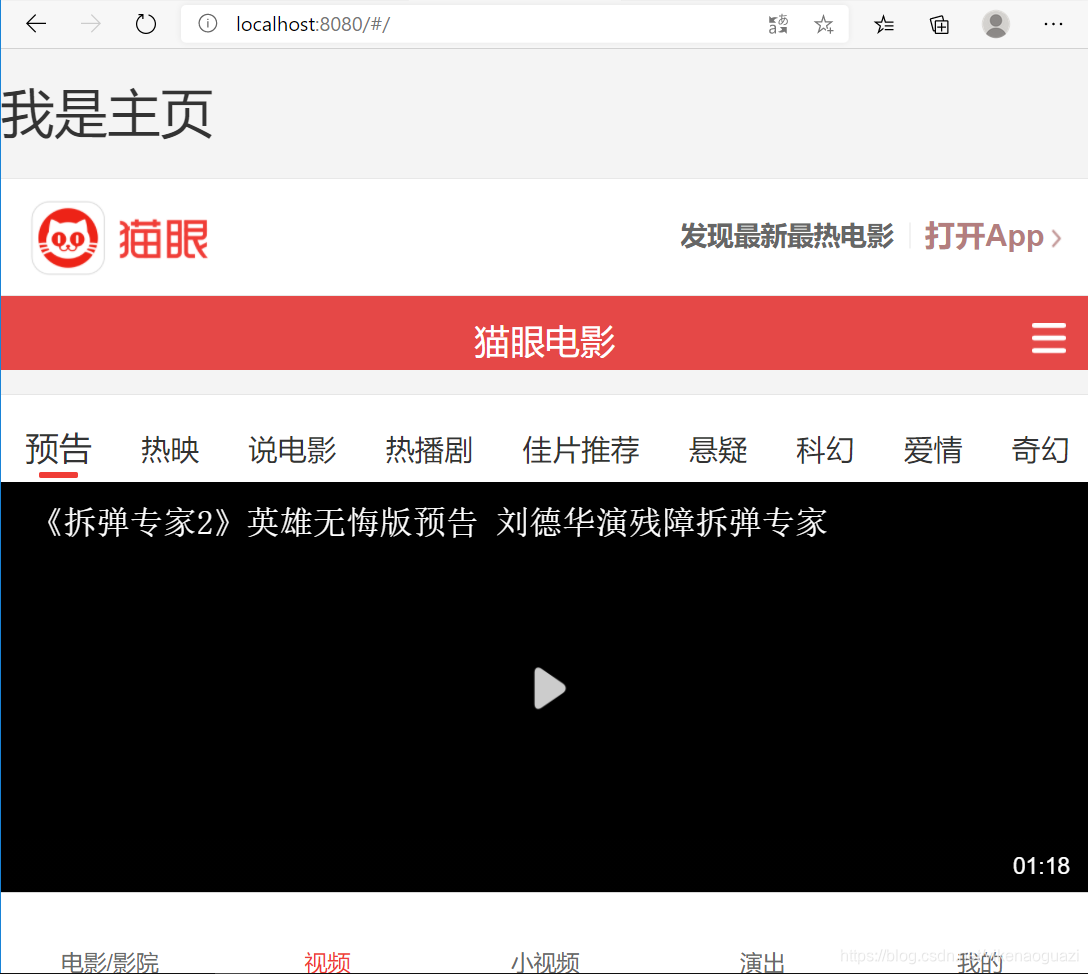Click the browser back arrow
The height and width of the screenshot is (974, 1088).
tap(35, 24)
